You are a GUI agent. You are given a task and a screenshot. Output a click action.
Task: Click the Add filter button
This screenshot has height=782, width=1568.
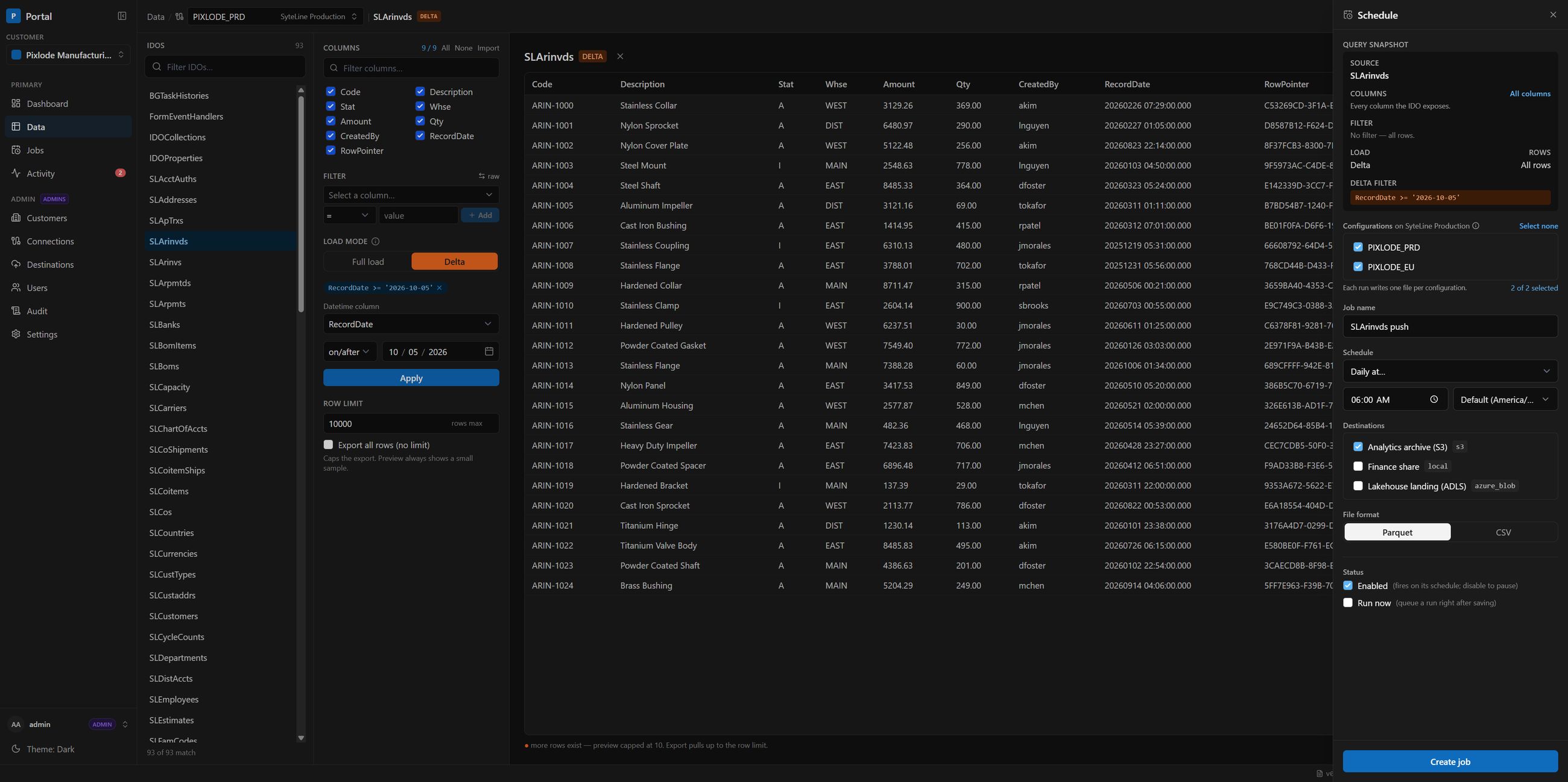tap(480, 215)
